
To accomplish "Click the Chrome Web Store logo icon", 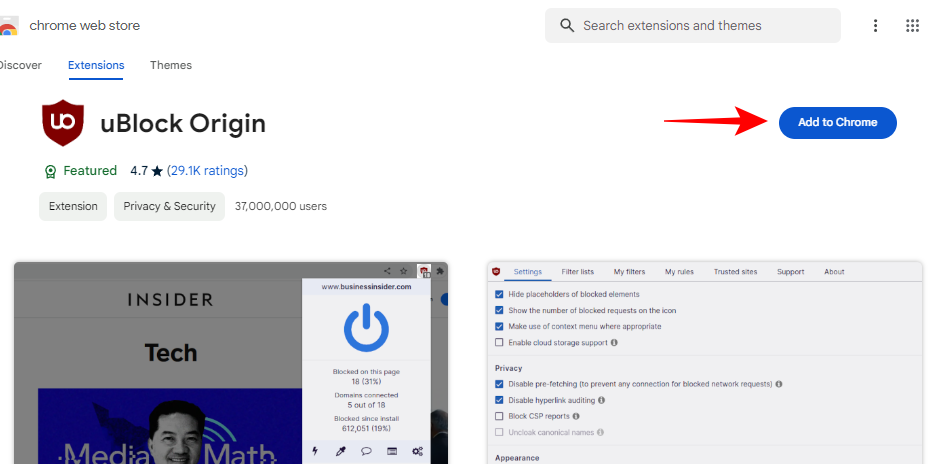I will pos(8,26).
